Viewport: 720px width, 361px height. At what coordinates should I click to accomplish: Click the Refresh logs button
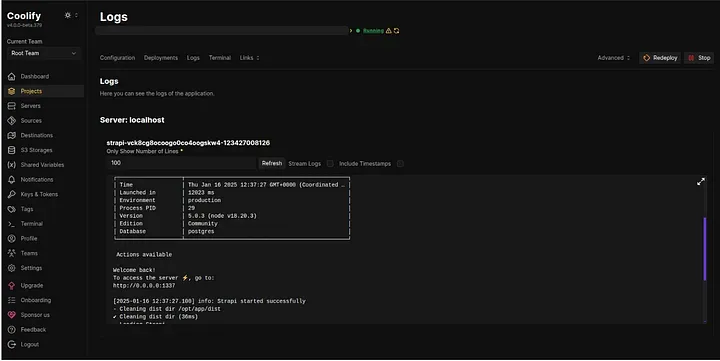point(272,163)
